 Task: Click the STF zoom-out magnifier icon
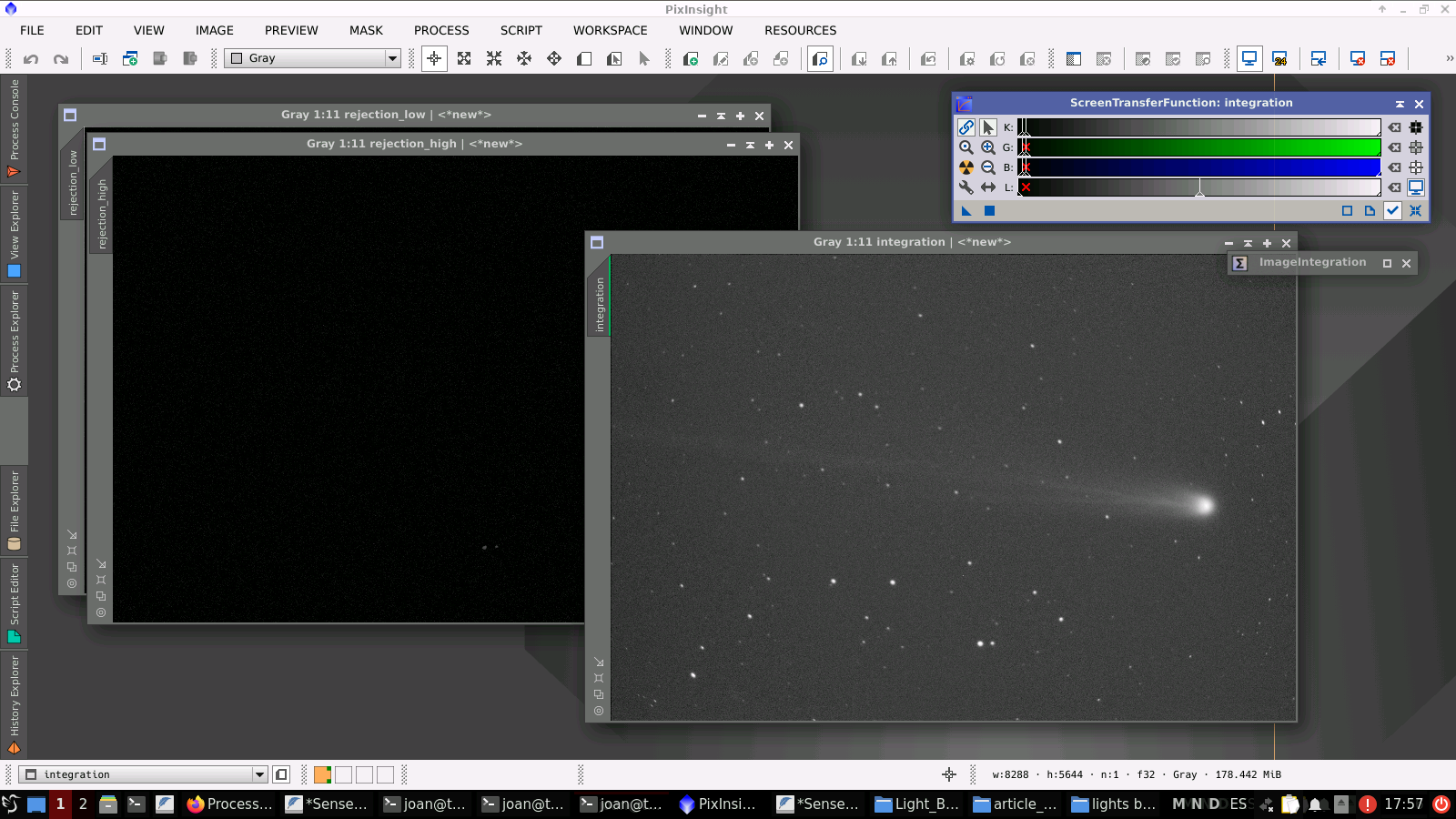(x=987, y=167)
